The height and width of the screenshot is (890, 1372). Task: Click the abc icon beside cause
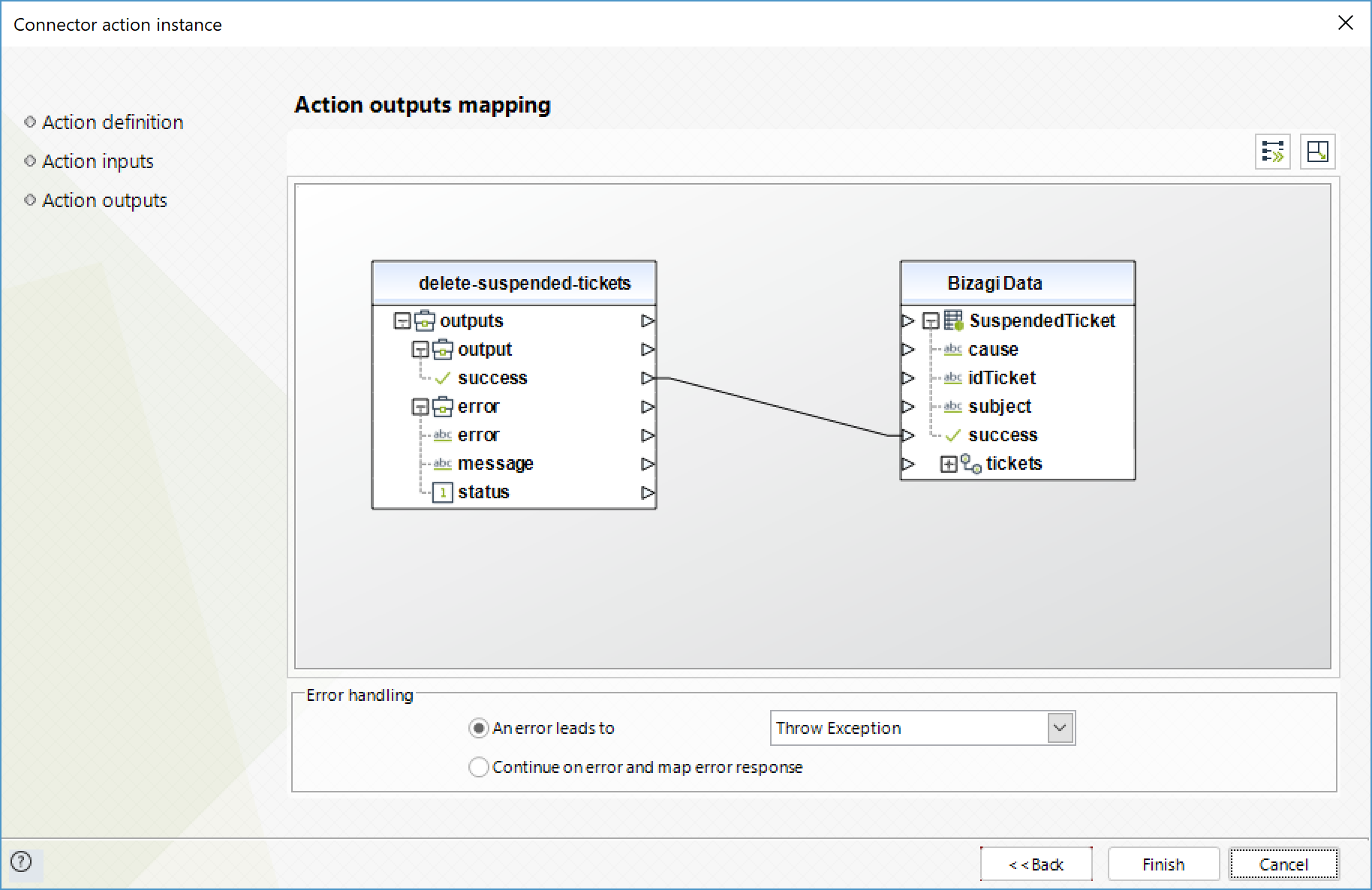tap(953, 349)
